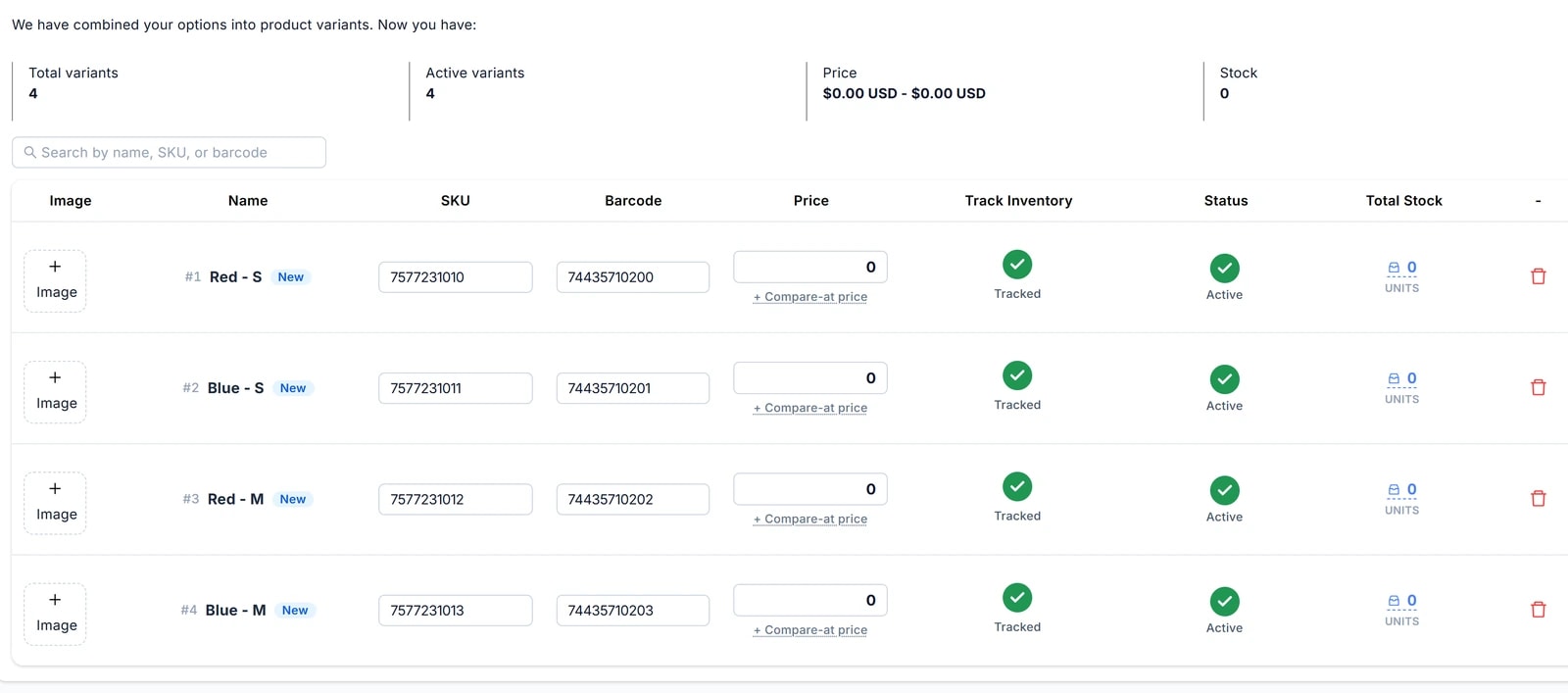Add compare-at price for Blue - S
The height and width of the screenshot is (693, 1568).
[x=810, y=408]
